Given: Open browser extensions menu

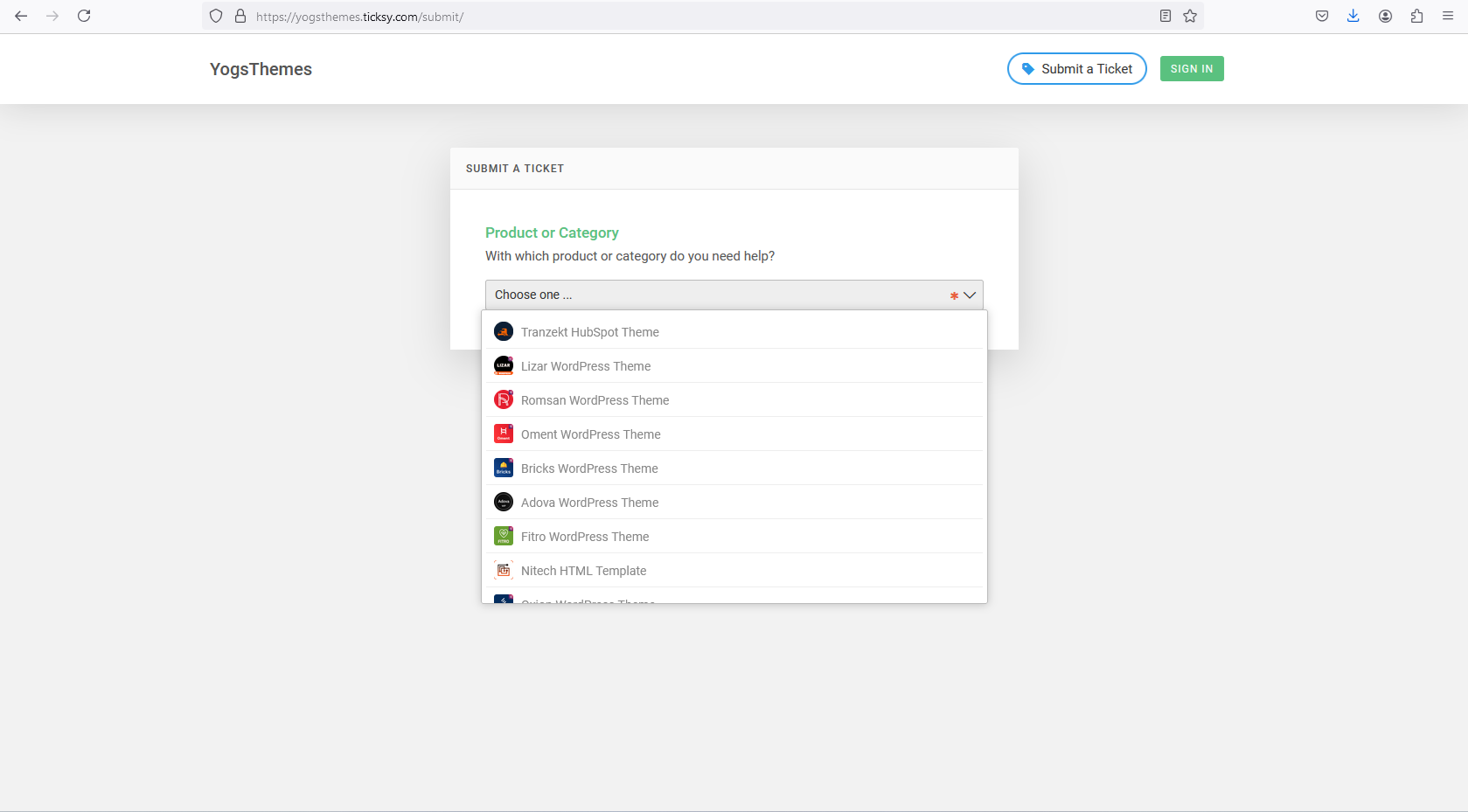Looking at the screenshot, I should (1416, 16).
